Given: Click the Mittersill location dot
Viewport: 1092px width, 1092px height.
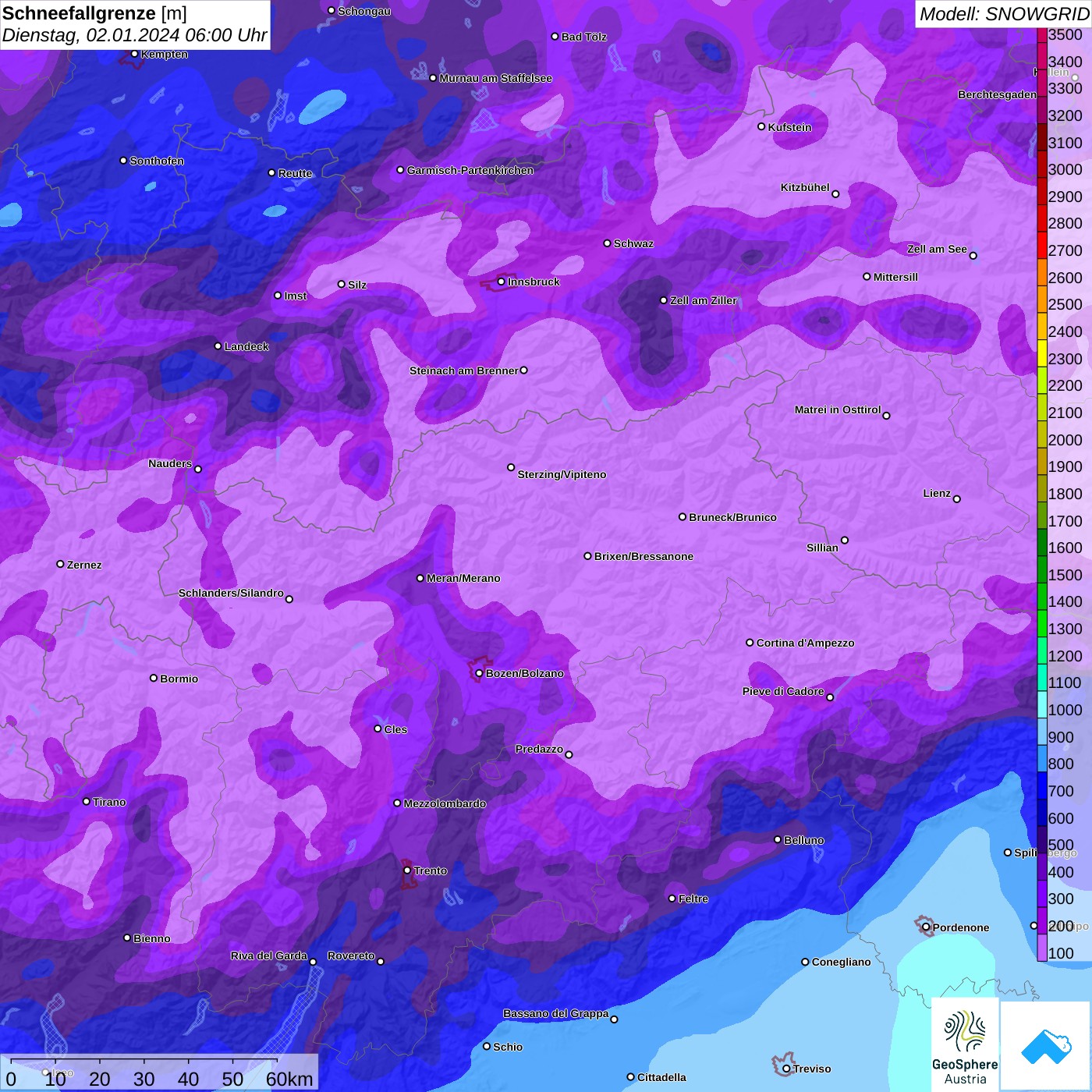Looking at the screenshot, I should pyautogui.click(x=867, y=276).
